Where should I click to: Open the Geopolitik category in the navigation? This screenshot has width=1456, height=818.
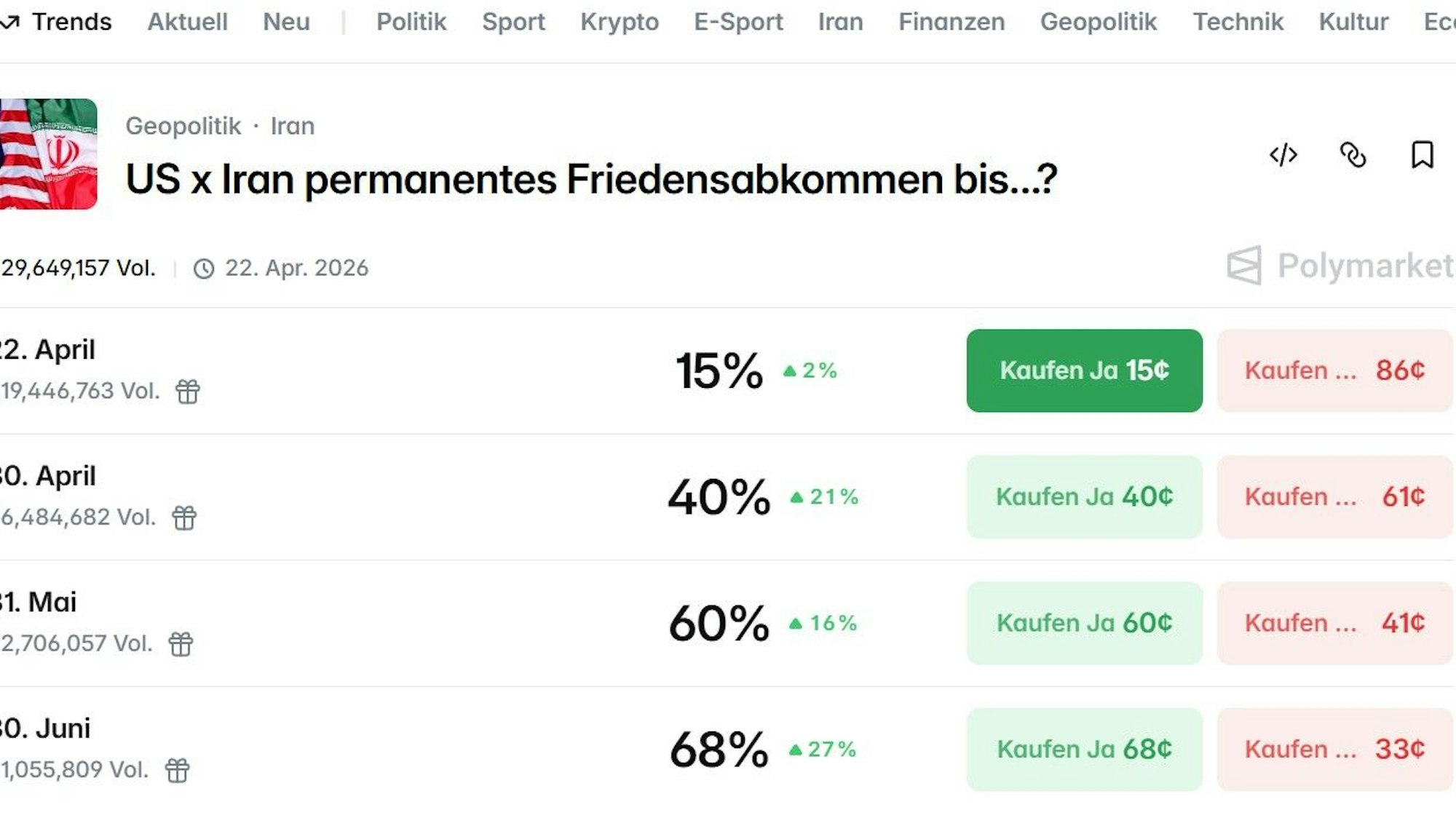(1098, 22)
